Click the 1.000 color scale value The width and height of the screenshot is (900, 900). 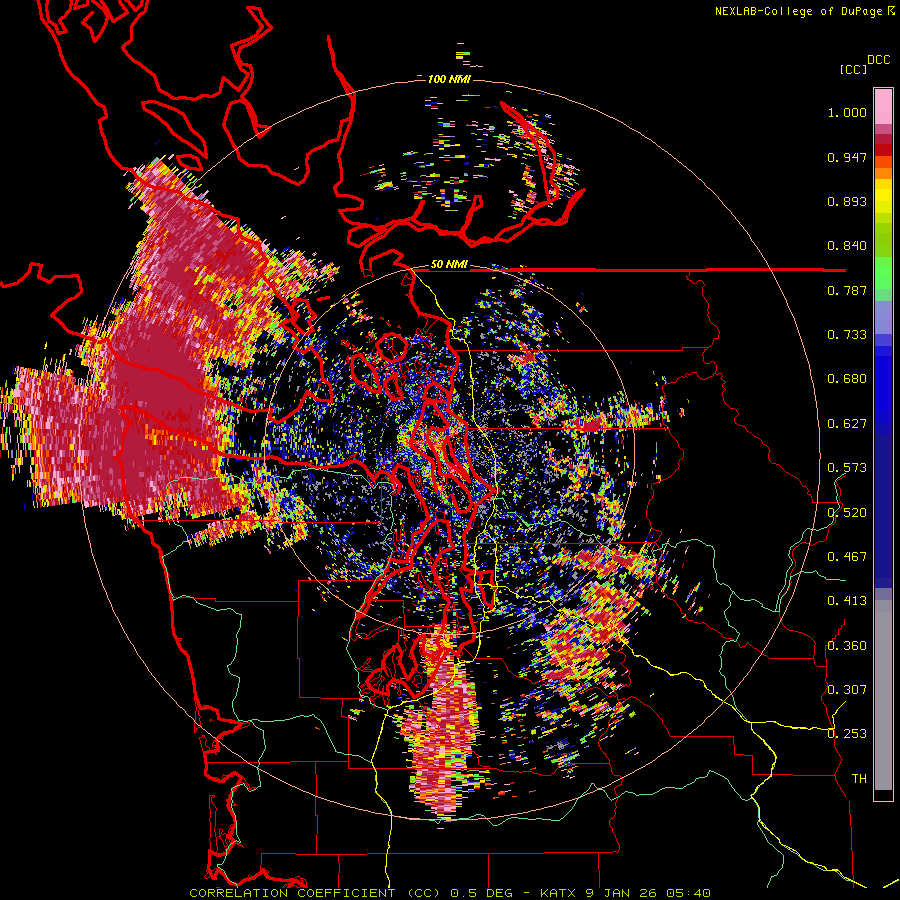point(847,112)
